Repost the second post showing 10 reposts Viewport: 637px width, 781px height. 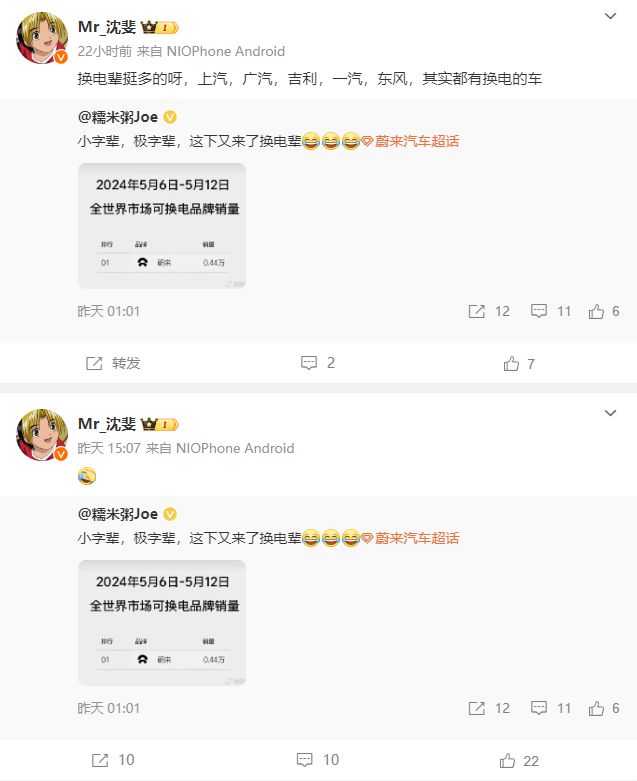point(100,760)
